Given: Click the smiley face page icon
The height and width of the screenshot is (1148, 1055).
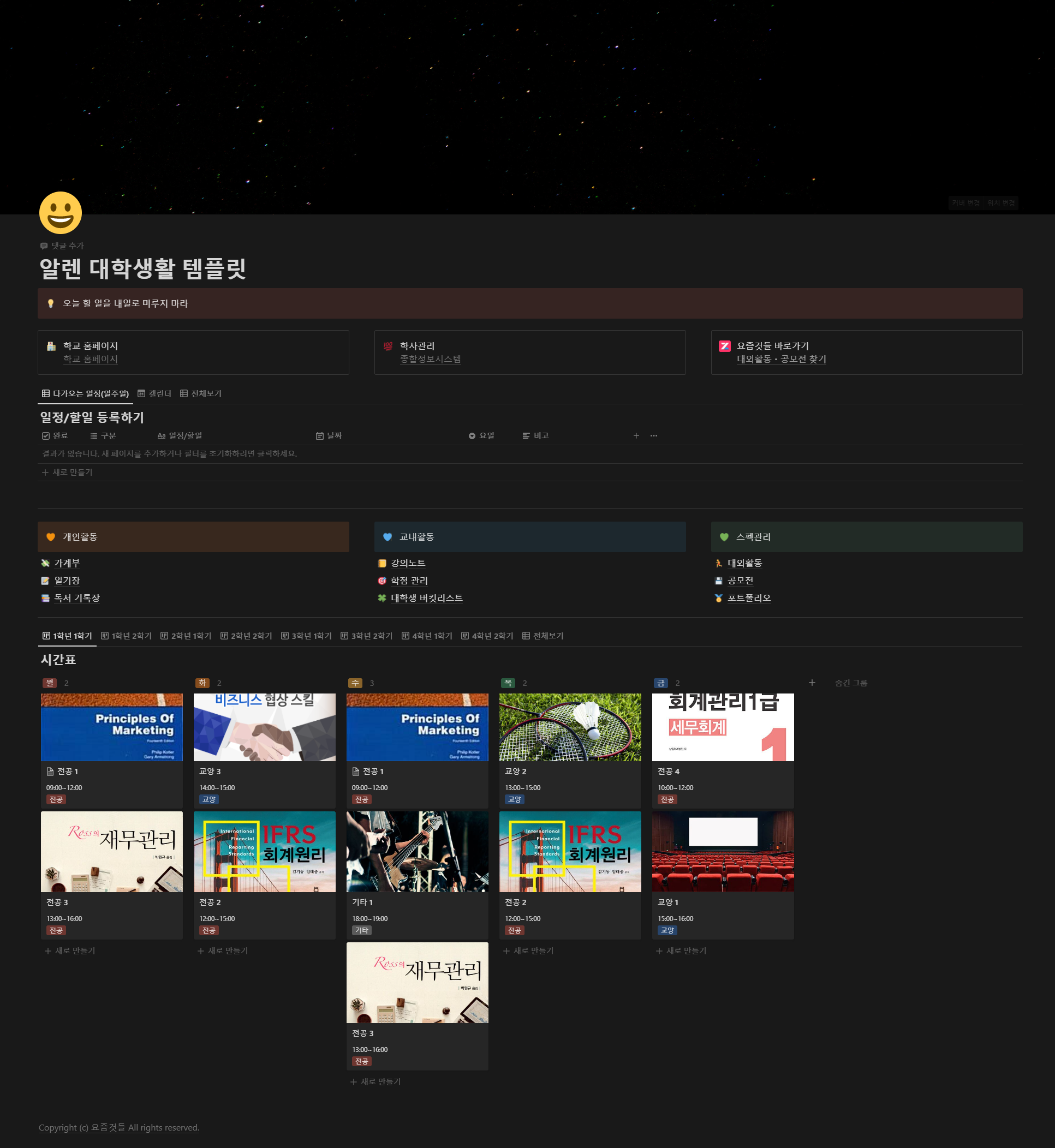Looking at the screenshot, I should (x=61, y=213).
